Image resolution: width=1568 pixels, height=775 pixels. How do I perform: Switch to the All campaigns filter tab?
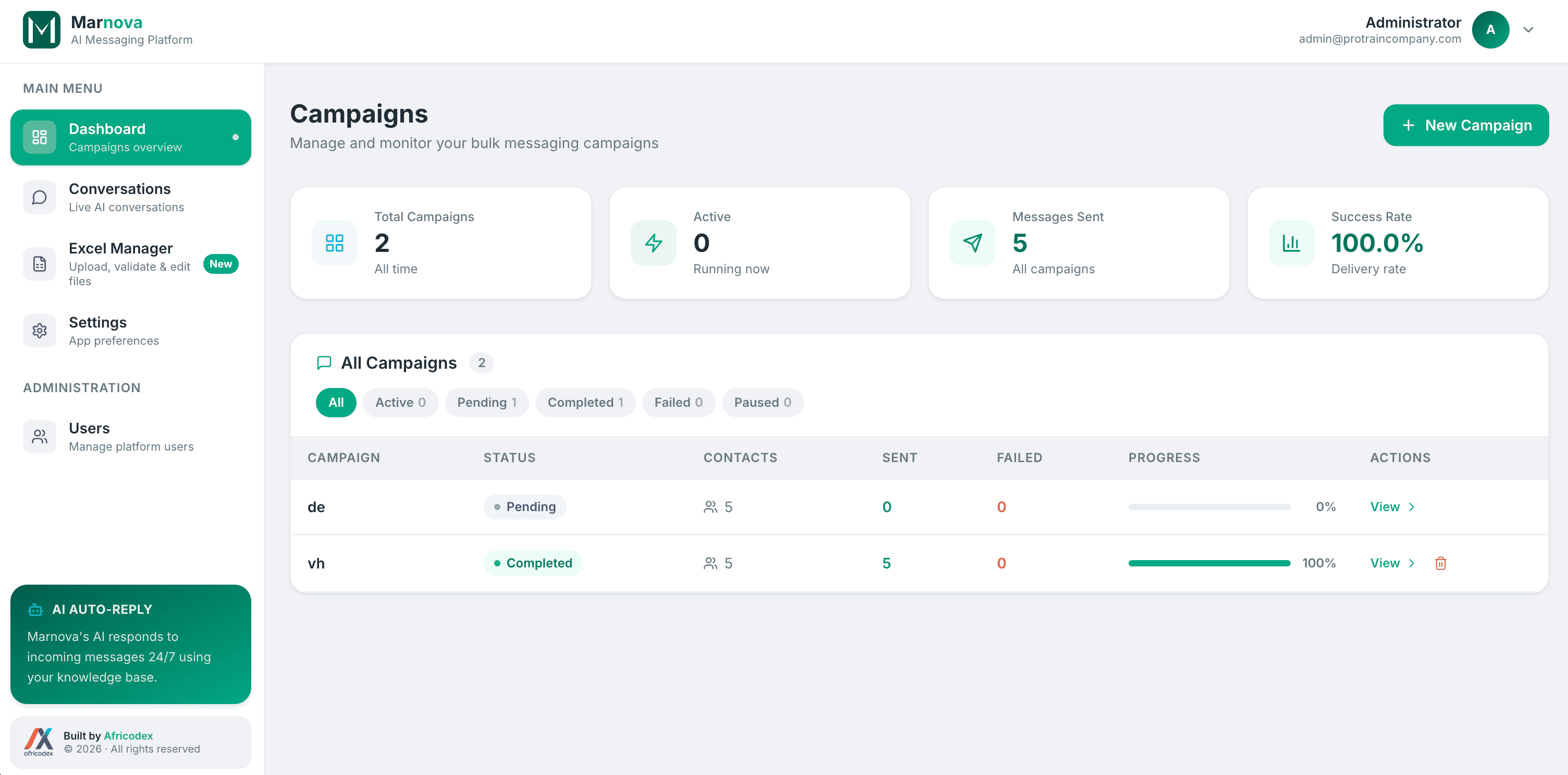click(335, 402)
